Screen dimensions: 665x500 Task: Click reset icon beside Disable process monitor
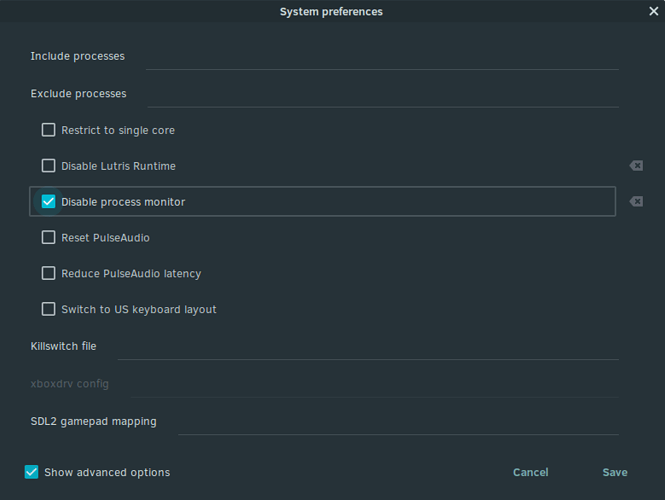636,201
